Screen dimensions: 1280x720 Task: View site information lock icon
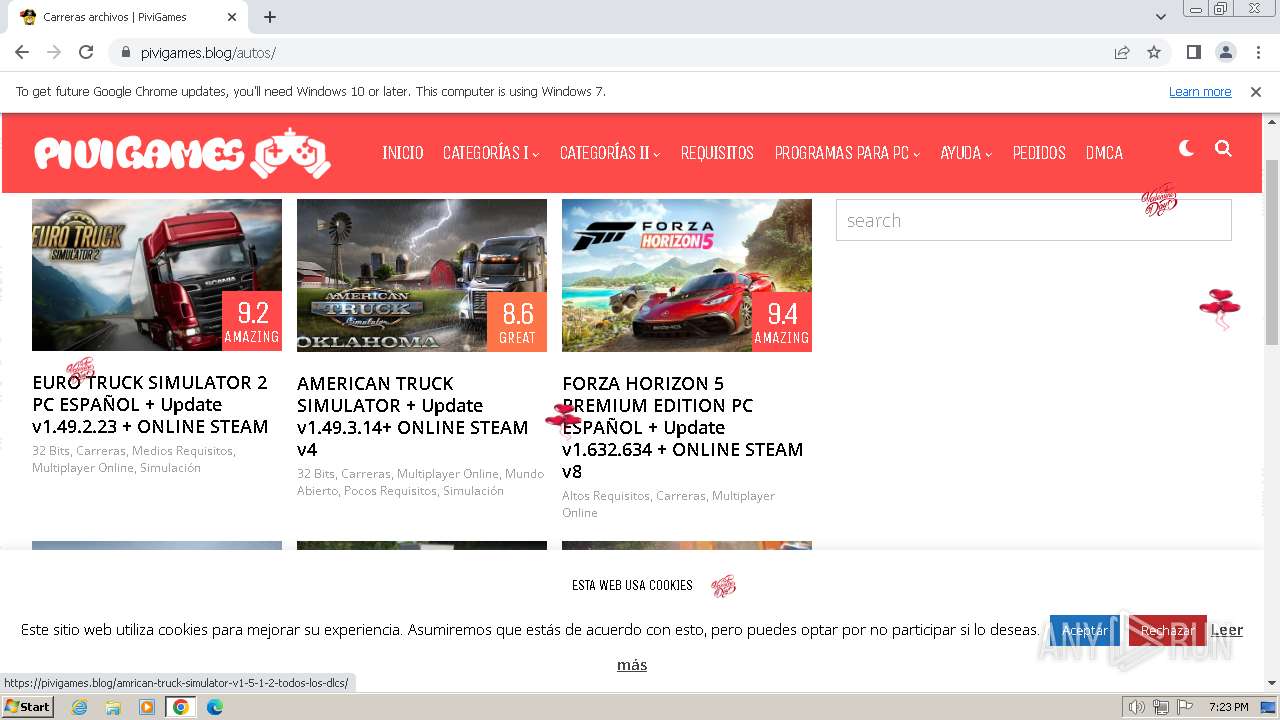(126, 53)
